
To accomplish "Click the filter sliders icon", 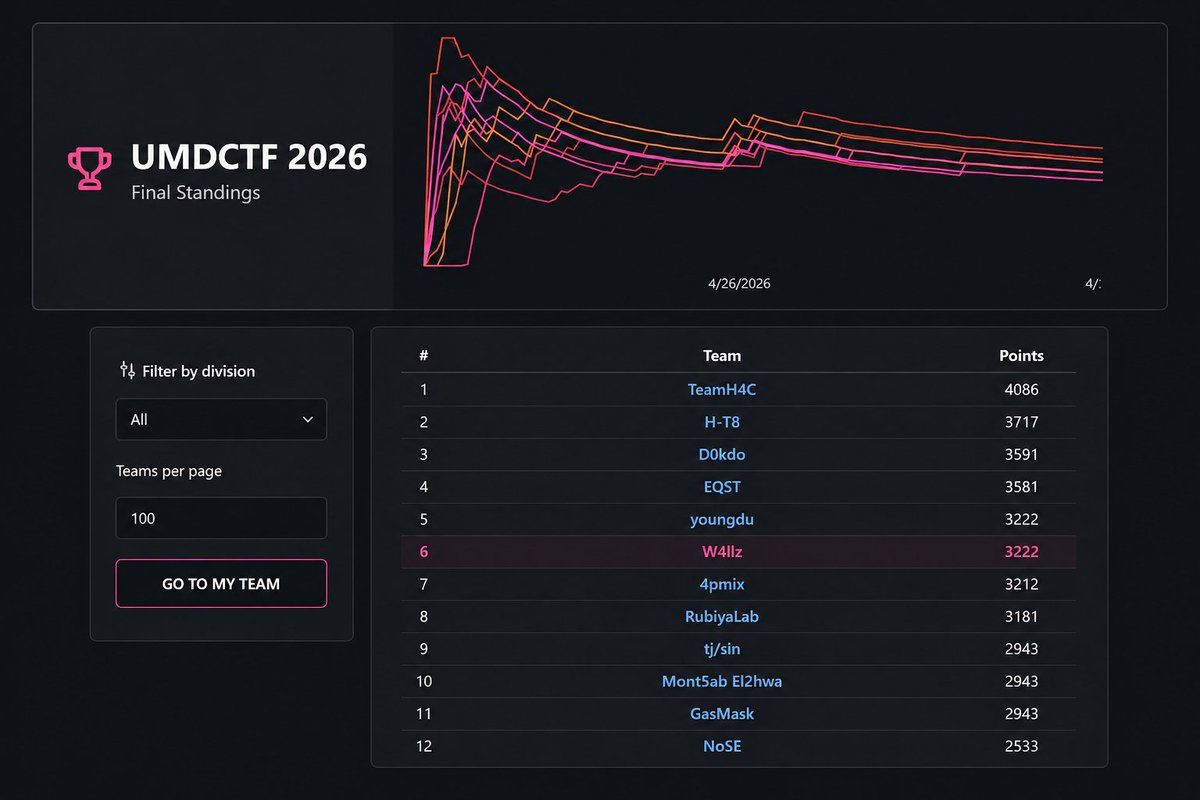I will (127, 370).
